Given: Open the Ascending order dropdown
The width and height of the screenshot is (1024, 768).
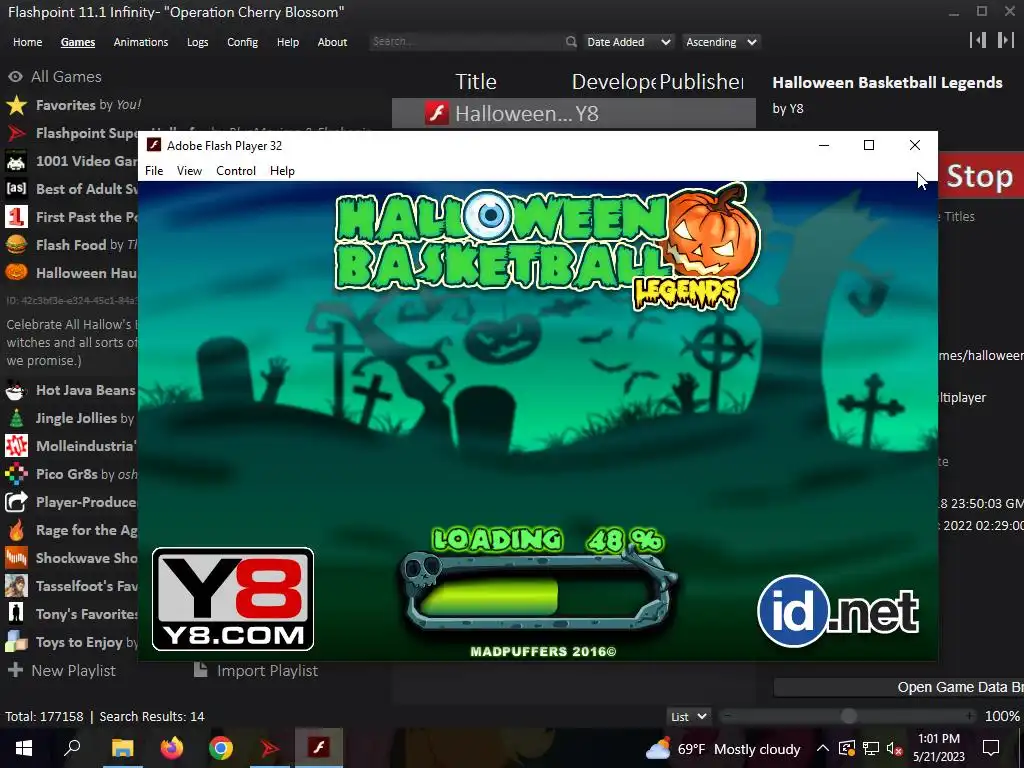Looking at the screenshot, I should tap(721, 42).
